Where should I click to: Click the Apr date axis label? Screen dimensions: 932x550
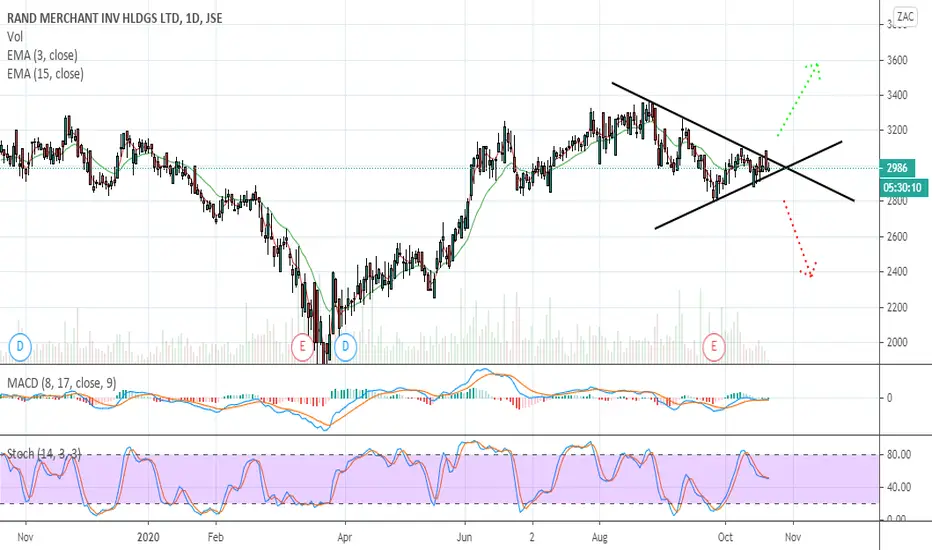[344, 538]
